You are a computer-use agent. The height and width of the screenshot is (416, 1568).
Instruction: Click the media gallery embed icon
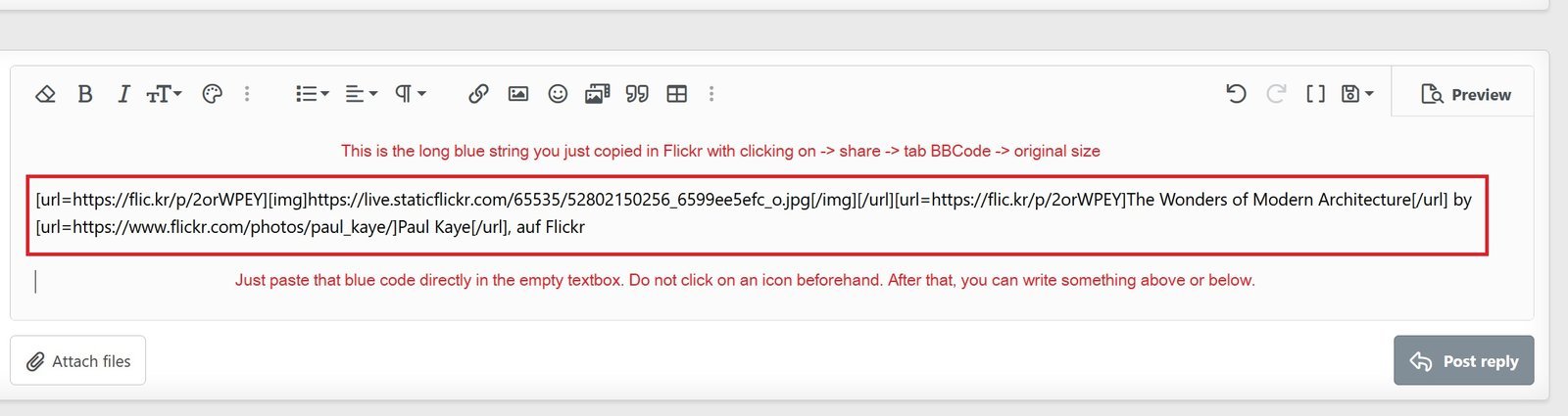tap(597, 94)
